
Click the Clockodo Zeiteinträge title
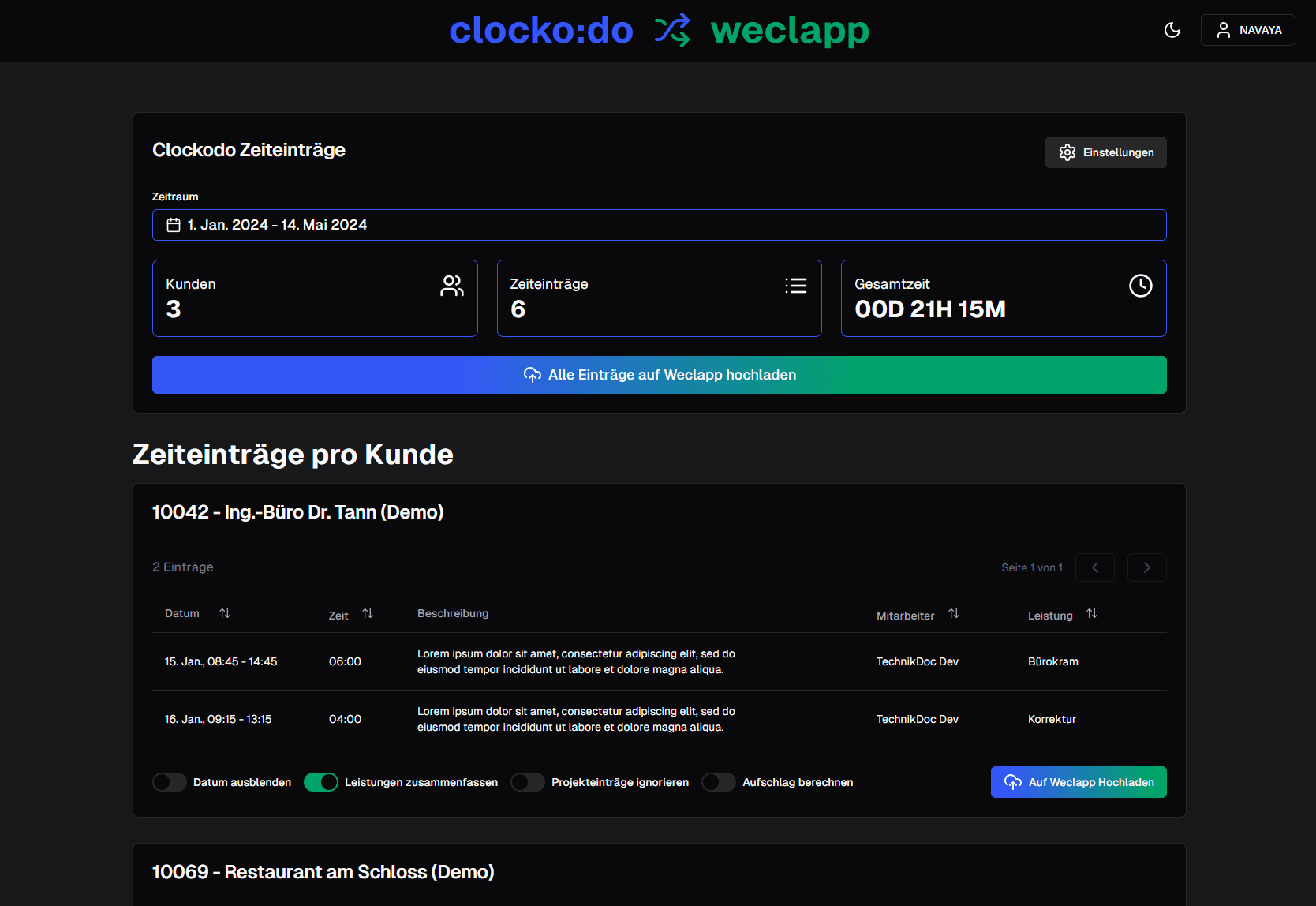coord(249,150)
